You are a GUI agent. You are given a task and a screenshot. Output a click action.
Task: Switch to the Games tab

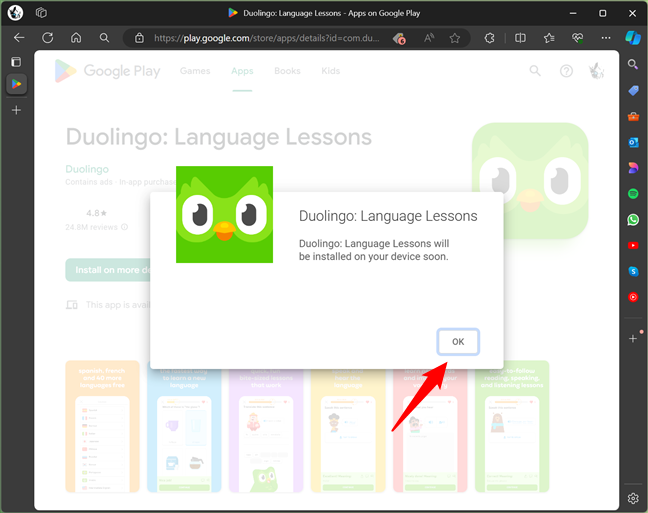pos(195,71)
